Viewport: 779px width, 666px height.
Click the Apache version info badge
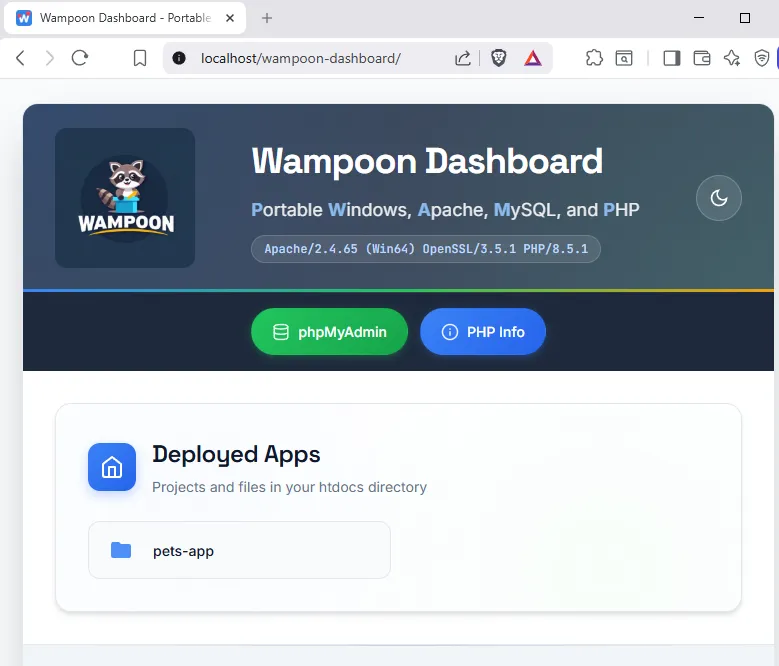coord(426,248)
